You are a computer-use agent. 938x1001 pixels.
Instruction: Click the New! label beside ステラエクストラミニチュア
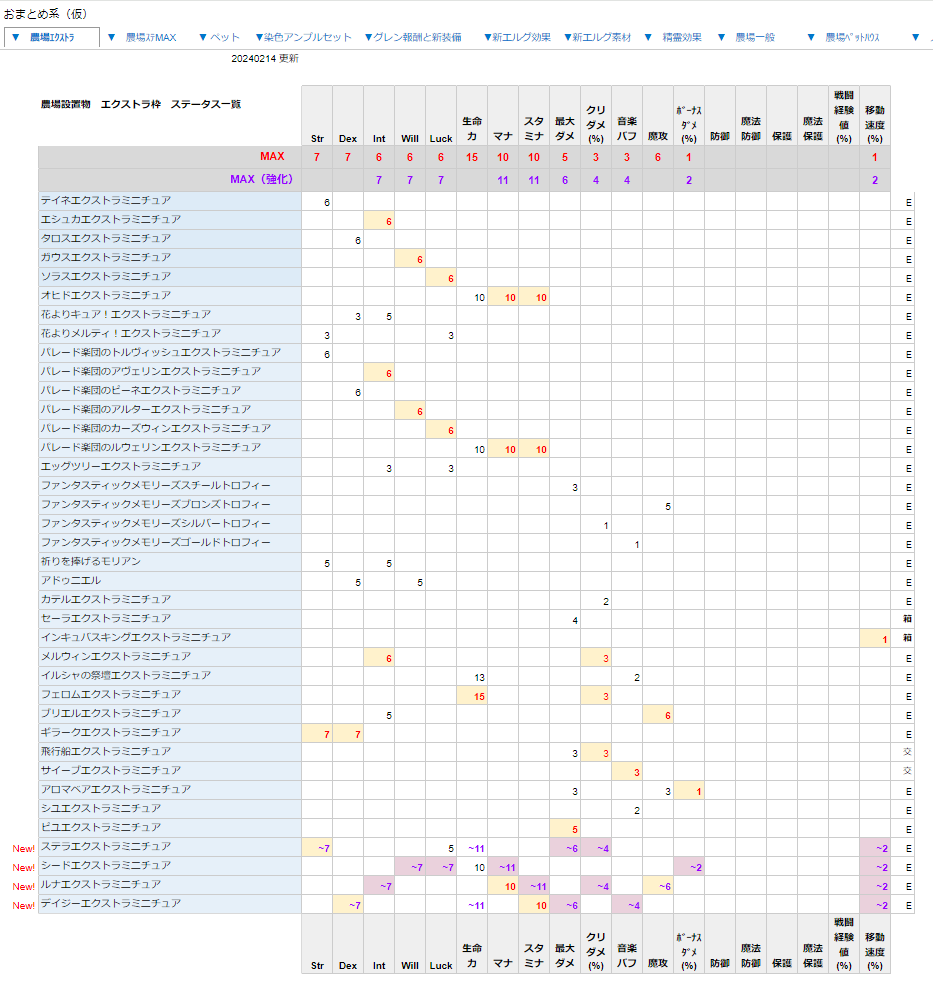pyautogui.click(x=24, y=848)
